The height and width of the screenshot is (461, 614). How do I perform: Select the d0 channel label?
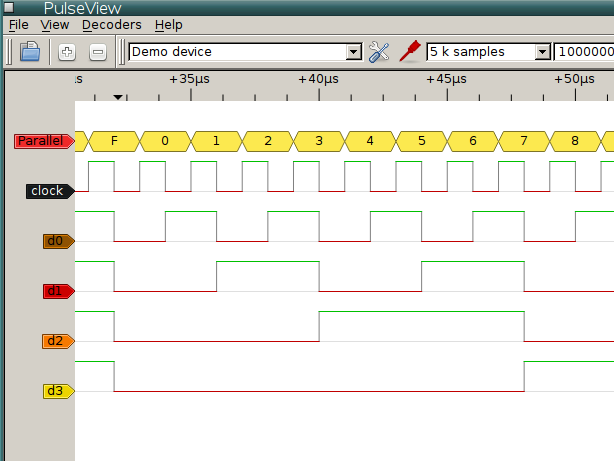59,241
